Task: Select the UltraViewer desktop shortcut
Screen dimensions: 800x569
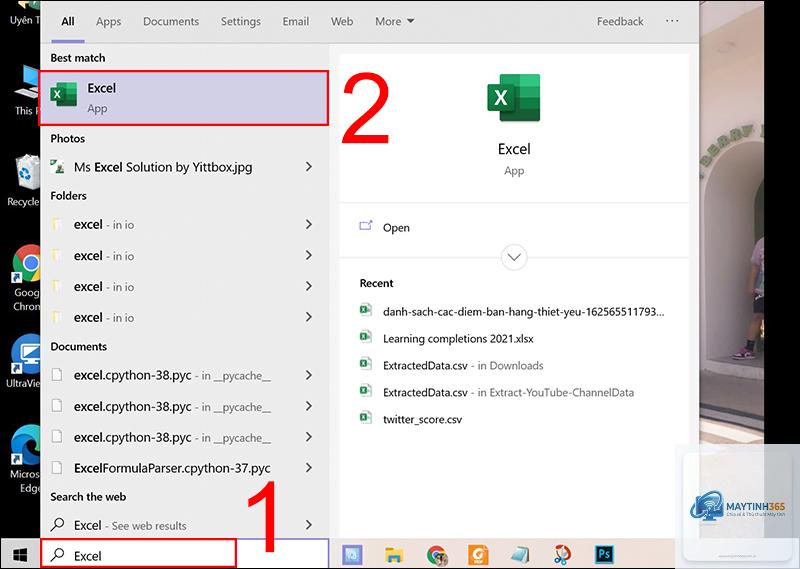Action: pos(26,361)
